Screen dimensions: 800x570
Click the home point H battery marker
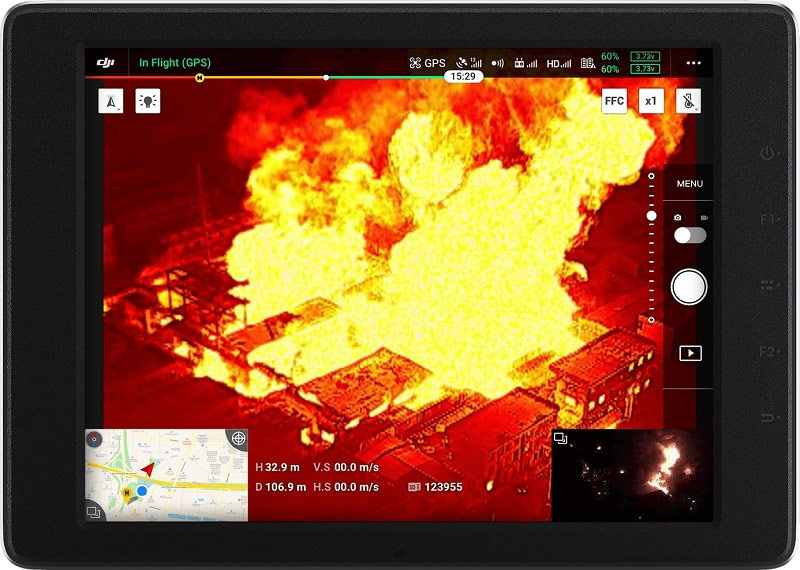tap(200, 78)
